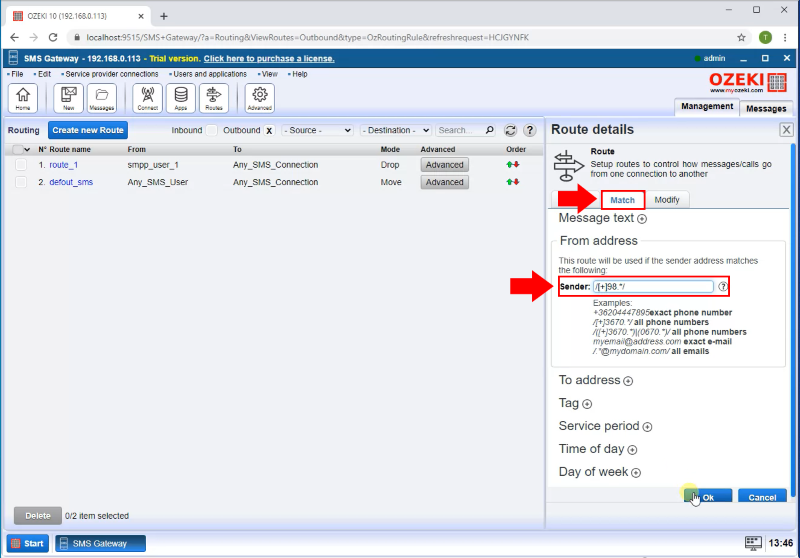
Task: Confirm route with Ok button
Action: [708, 496]
